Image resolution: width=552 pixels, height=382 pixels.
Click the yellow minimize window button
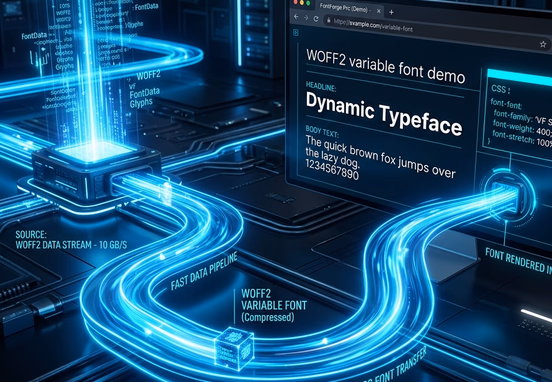(x=301, y=2)
